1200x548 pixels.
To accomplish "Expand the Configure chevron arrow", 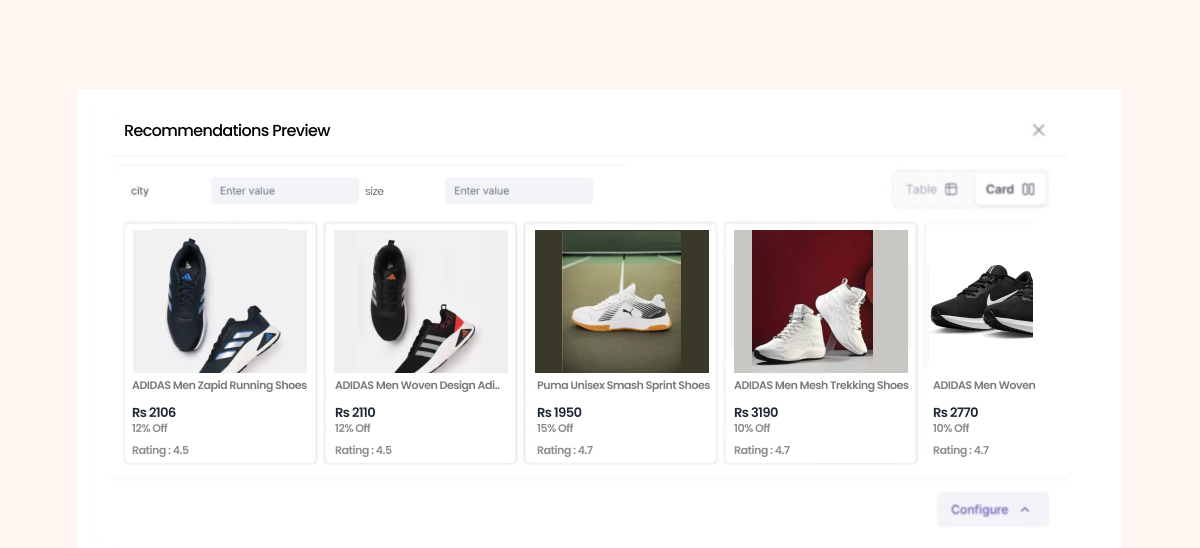I will (1025, 510).
